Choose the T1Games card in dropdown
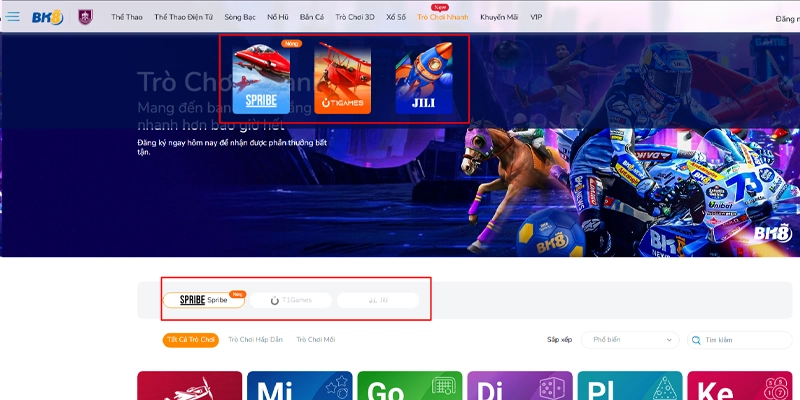This screenshot has height=400, width=800. [x=342, y=79]
